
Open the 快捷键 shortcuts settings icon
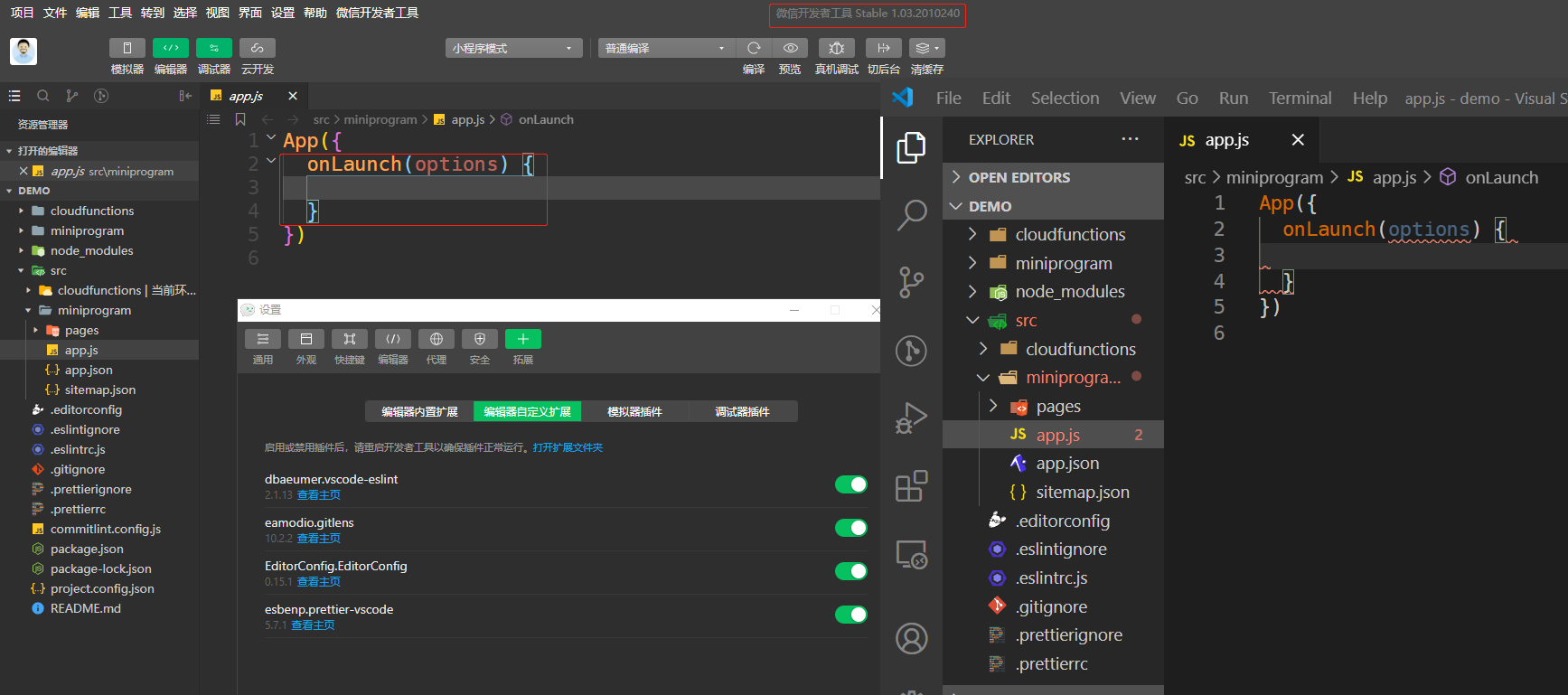point(350,339)
